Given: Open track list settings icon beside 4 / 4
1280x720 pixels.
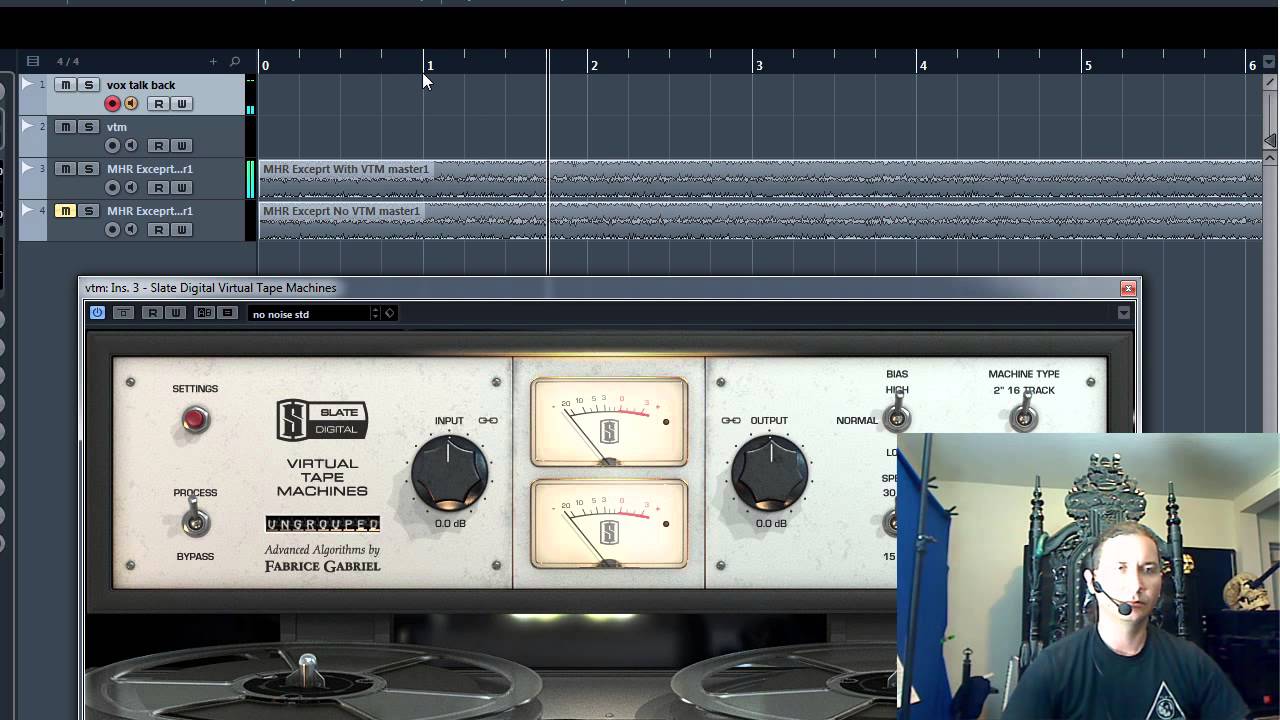Looking at the screenshot, I should tap(33, 61).
